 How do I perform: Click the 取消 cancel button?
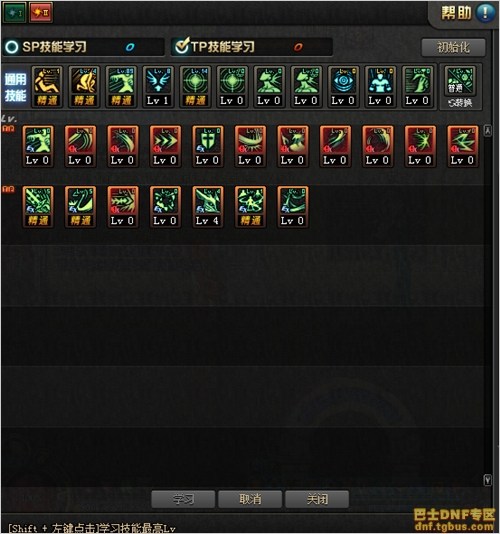250,499
